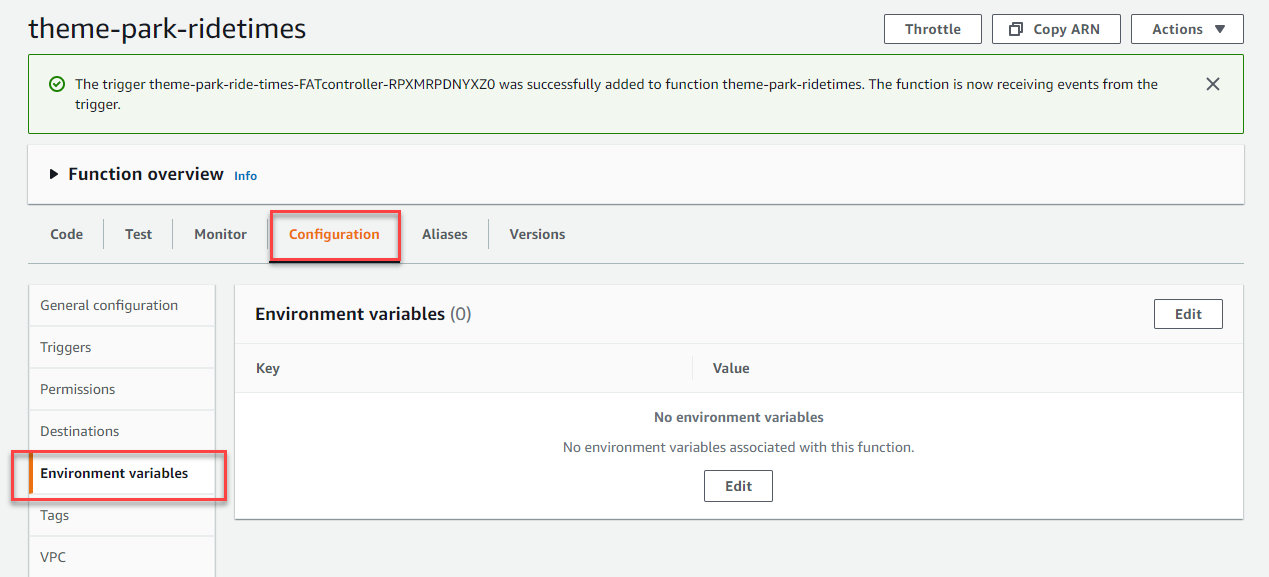Dismiss the green success notification banner

[x=1212, y=84]
